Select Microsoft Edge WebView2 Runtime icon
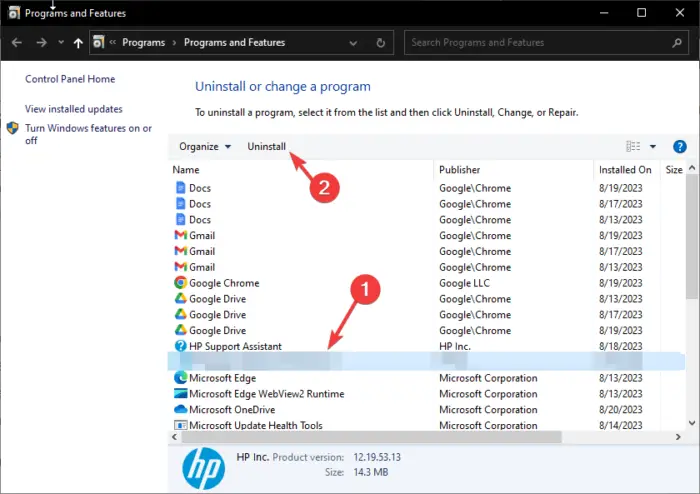 tap(180, 394)
